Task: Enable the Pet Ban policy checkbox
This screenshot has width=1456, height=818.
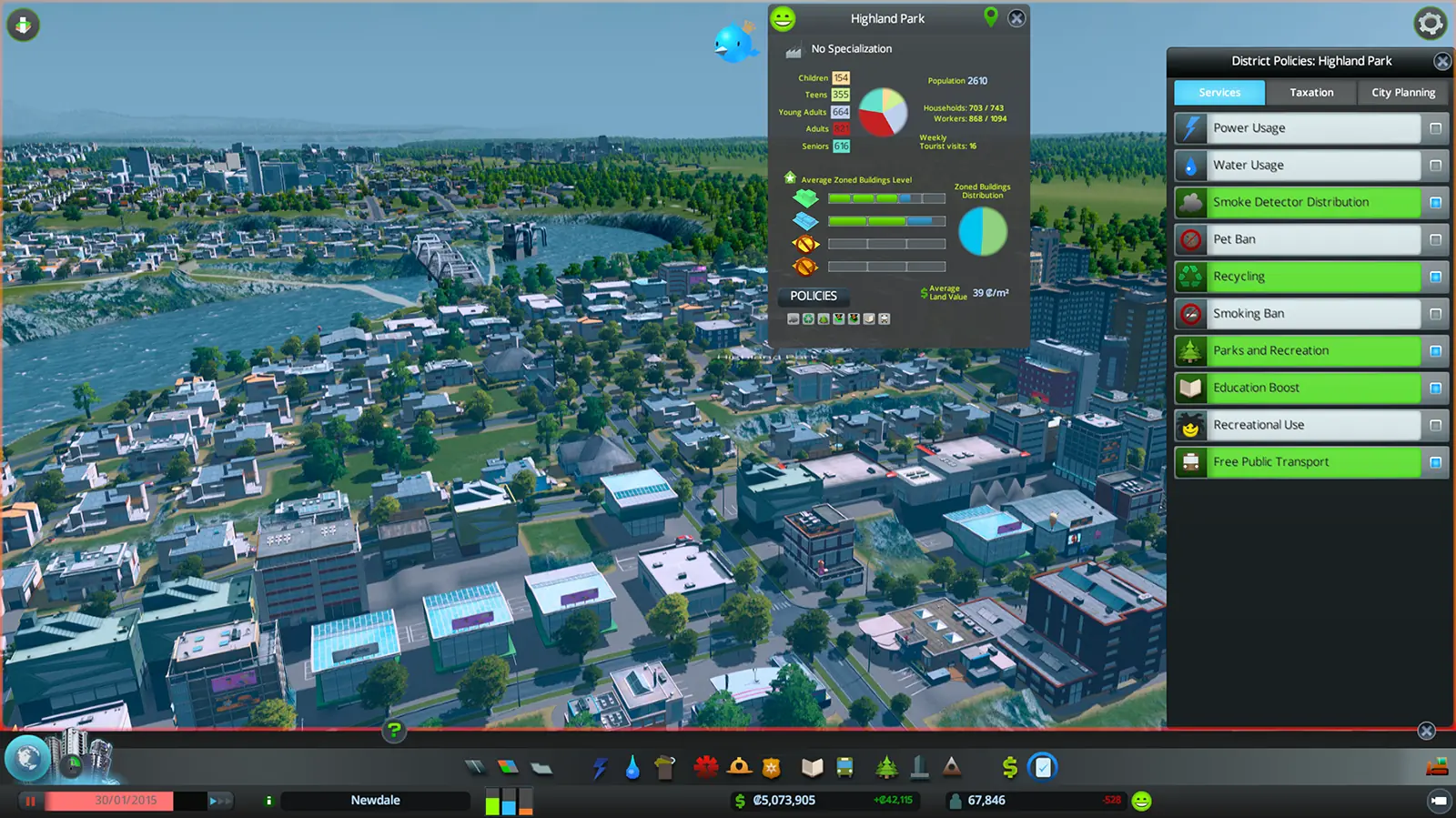Action: coord(1435,239)
